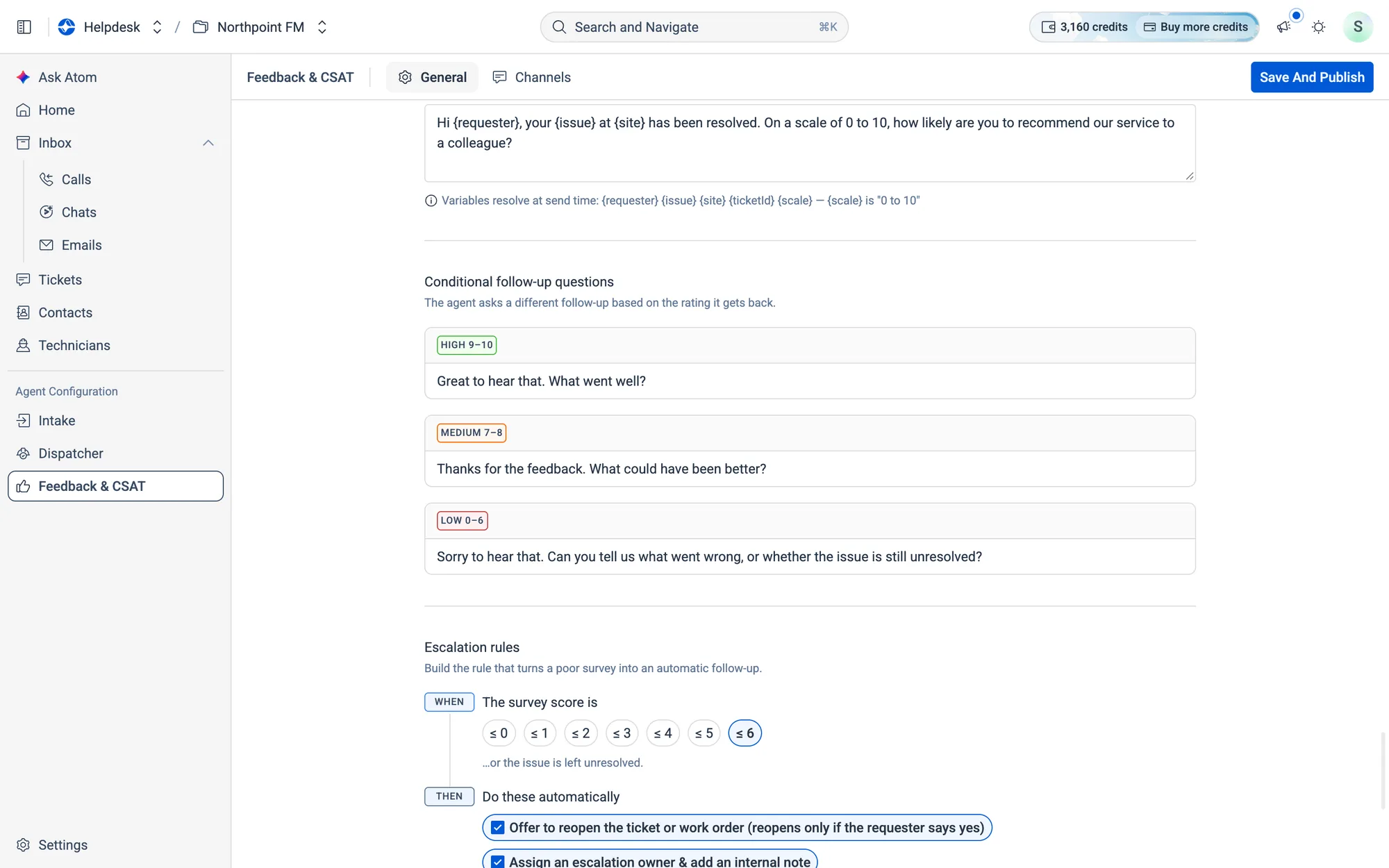Select score threshold ≤ 5
This screenshot has height=868, width=1389.
[x=704, y=733]
